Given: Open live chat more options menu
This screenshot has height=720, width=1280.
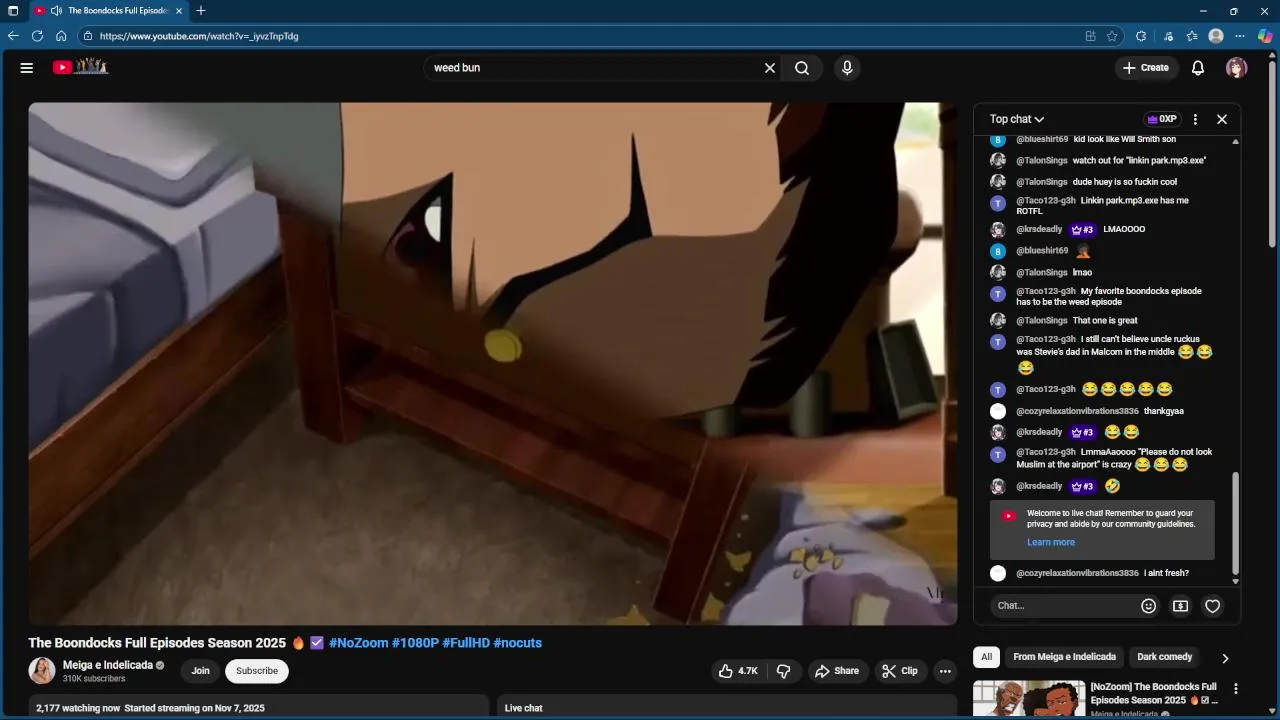Looking at the screenshot, I should [x=1195, y=119].
